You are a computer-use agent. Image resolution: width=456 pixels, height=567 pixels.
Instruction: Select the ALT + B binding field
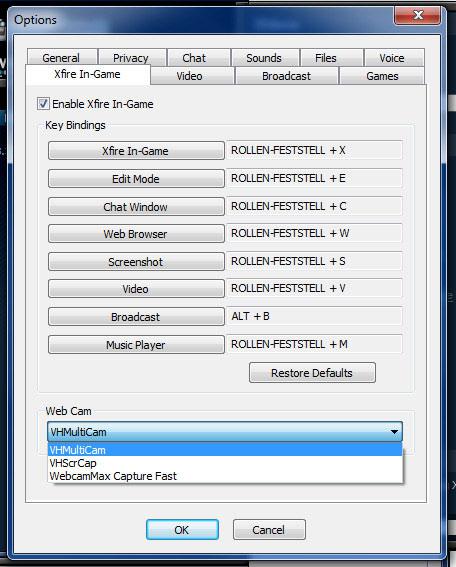[x=314, y=316]
